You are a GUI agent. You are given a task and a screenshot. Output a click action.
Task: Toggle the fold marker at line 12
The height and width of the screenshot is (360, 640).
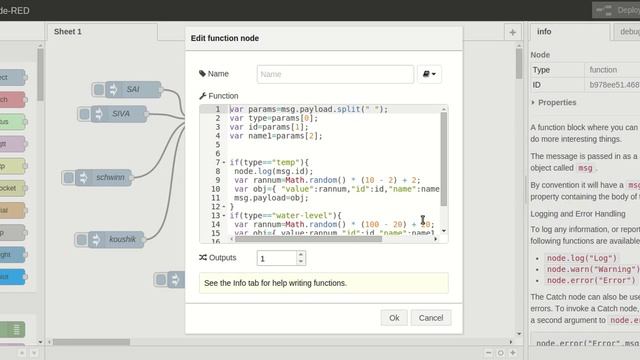224,207
